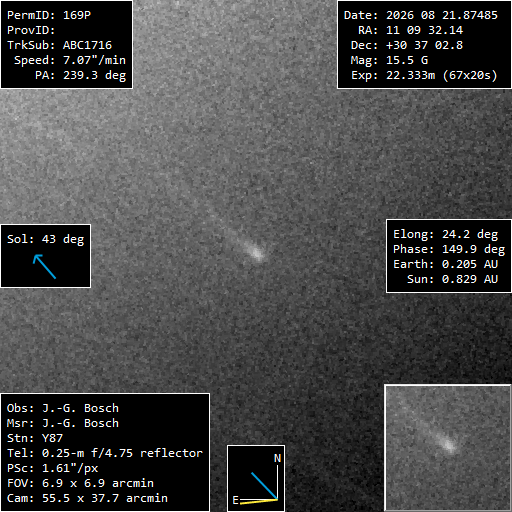Click the blue line in compass box
Image resolution: width=512 pixels, height=512 pixels.
pyautogui.click(x=264, y=486)
